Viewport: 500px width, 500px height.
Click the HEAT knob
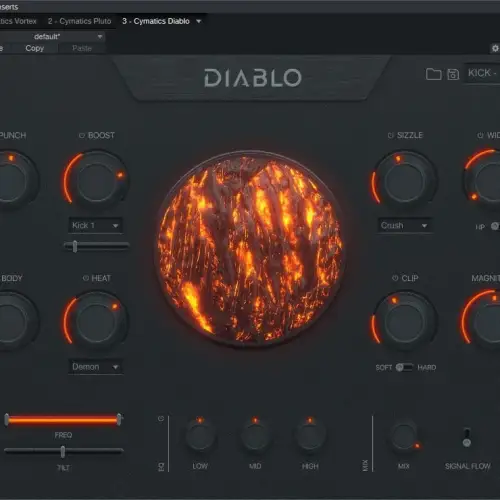[x=96, y=322]
